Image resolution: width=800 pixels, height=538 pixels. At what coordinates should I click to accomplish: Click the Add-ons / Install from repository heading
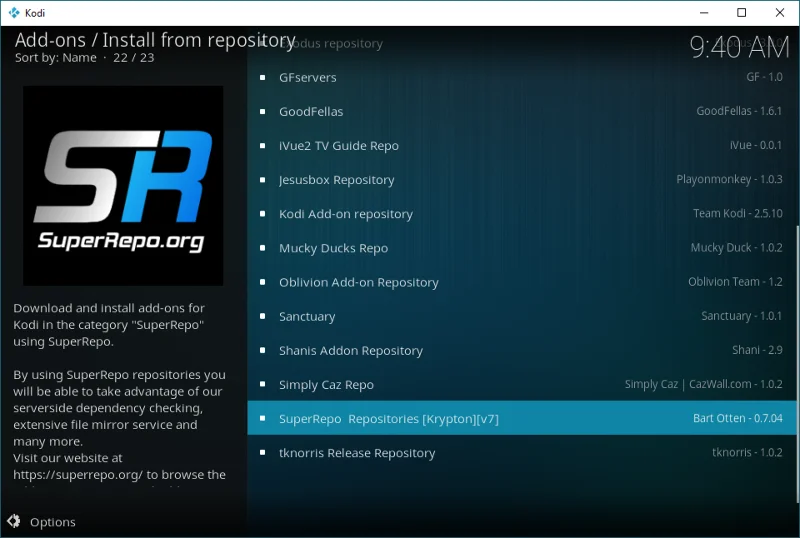(155, 40)
